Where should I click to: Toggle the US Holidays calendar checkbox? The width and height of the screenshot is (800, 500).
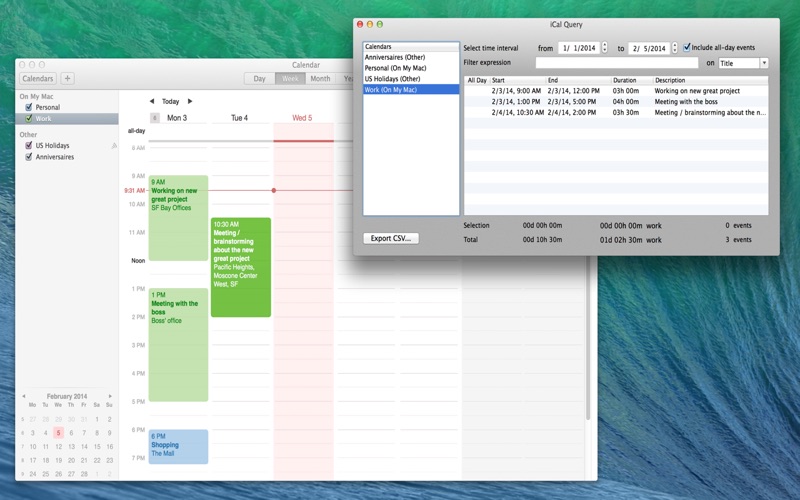[x=29, y=145]
